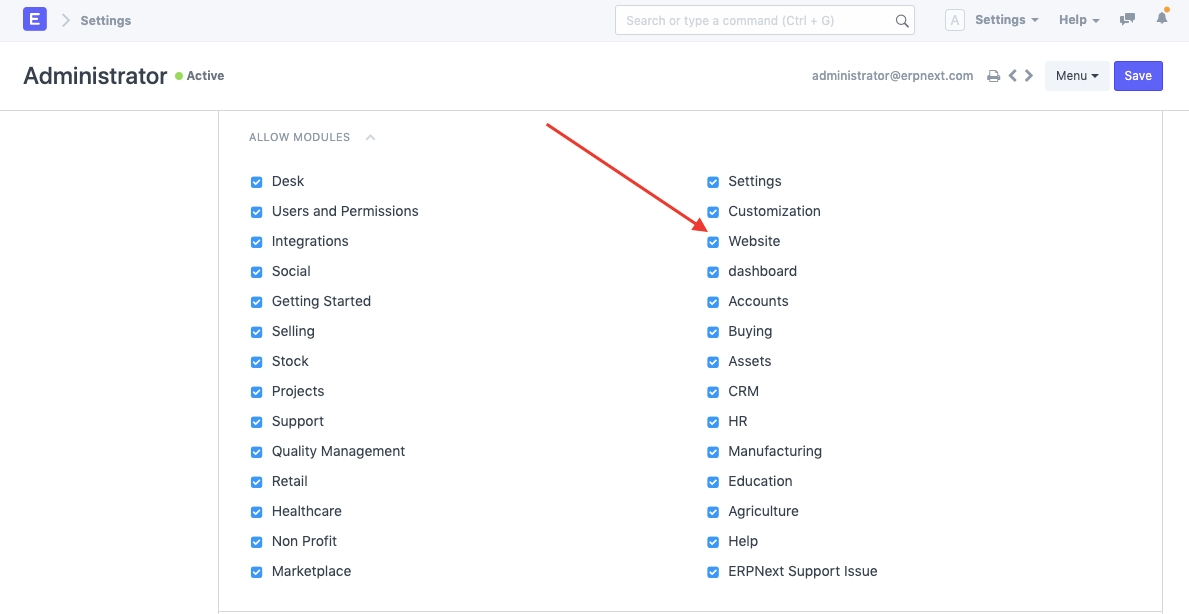The height and width of the screenshot is (614, 1189).
Task: Collapse the Allow Modules section
Action: click(370, 138)
